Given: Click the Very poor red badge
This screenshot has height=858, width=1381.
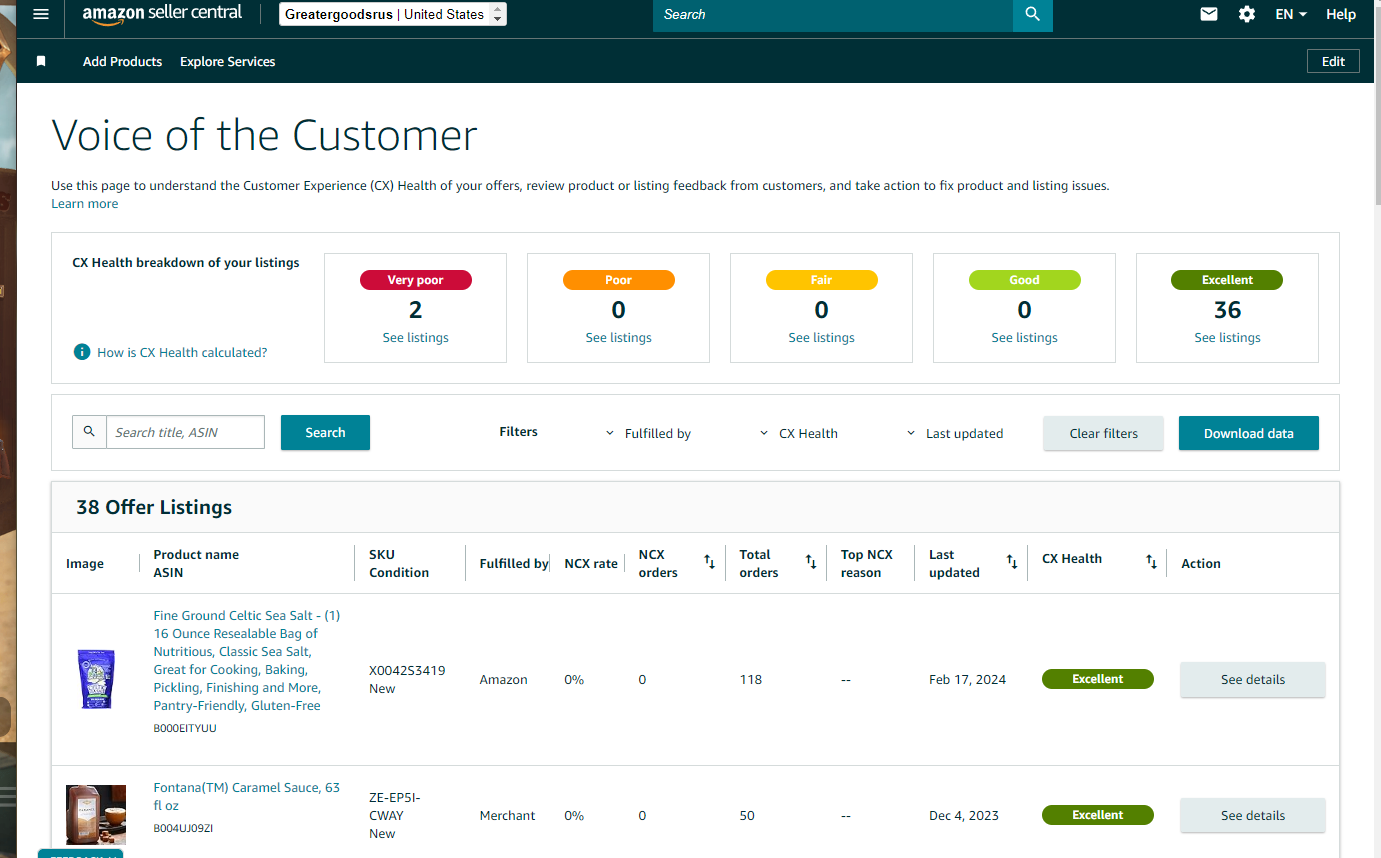Looking at the screenshot, I should (x=415, y=280).
